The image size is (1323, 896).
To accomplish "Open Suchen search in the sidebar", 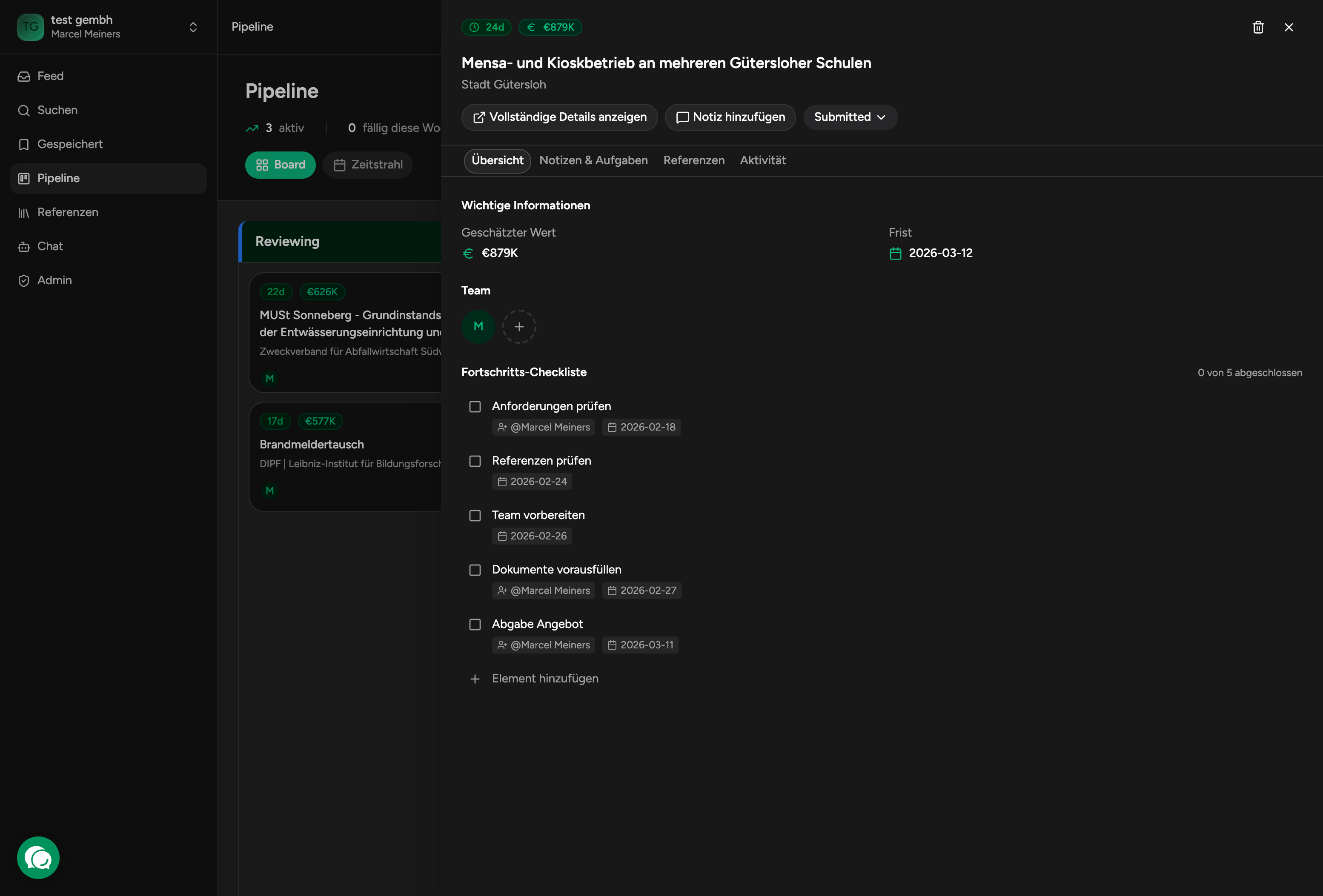I will pos(57,110).
